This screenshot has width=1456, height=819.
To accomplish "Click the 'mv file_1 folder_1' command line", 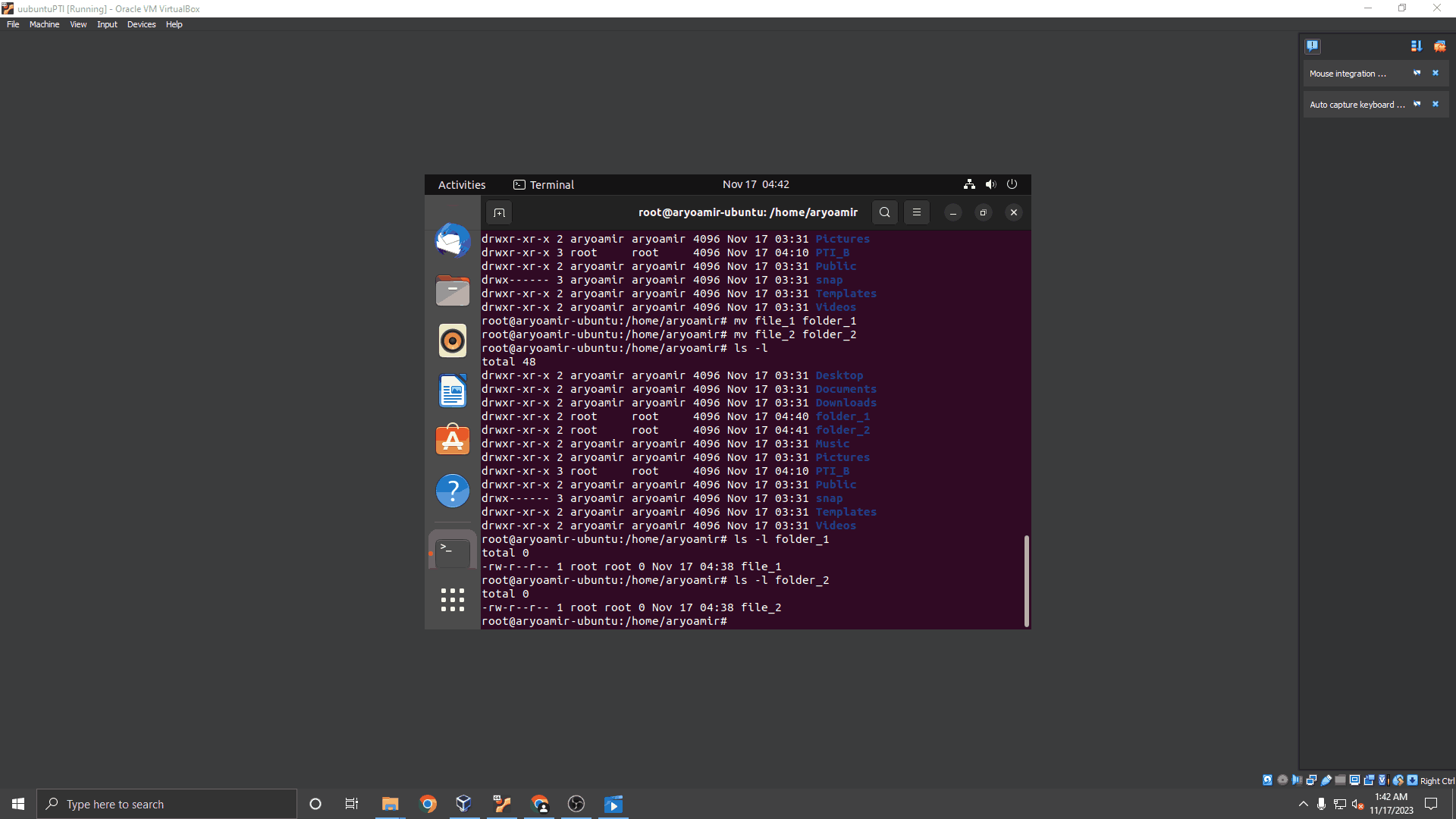I will 669,321.
